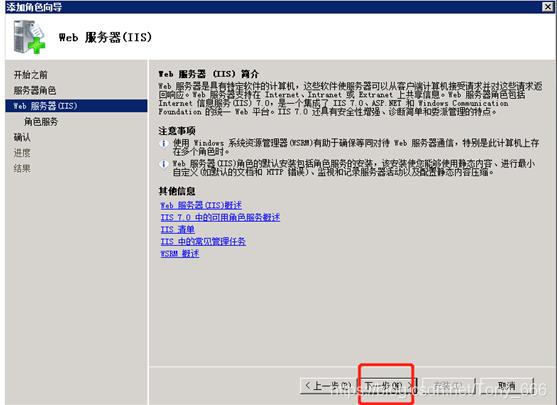Click the greyed-out 安装 button

coord(448,386)
